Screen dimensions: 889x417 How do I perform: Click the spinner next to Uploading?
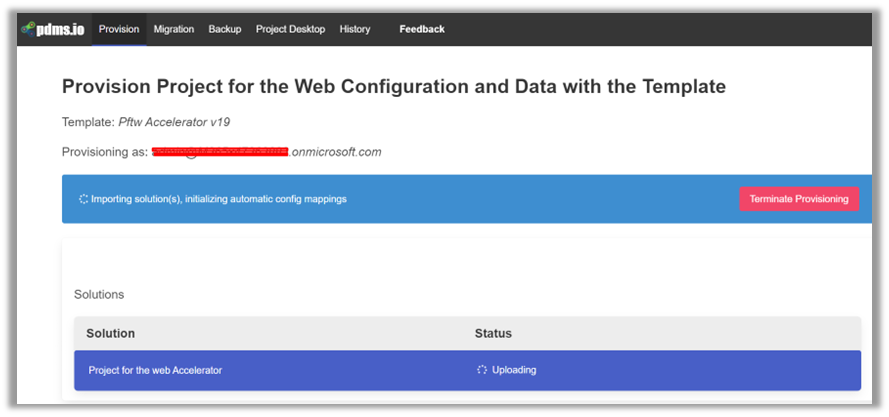[482, 370]
